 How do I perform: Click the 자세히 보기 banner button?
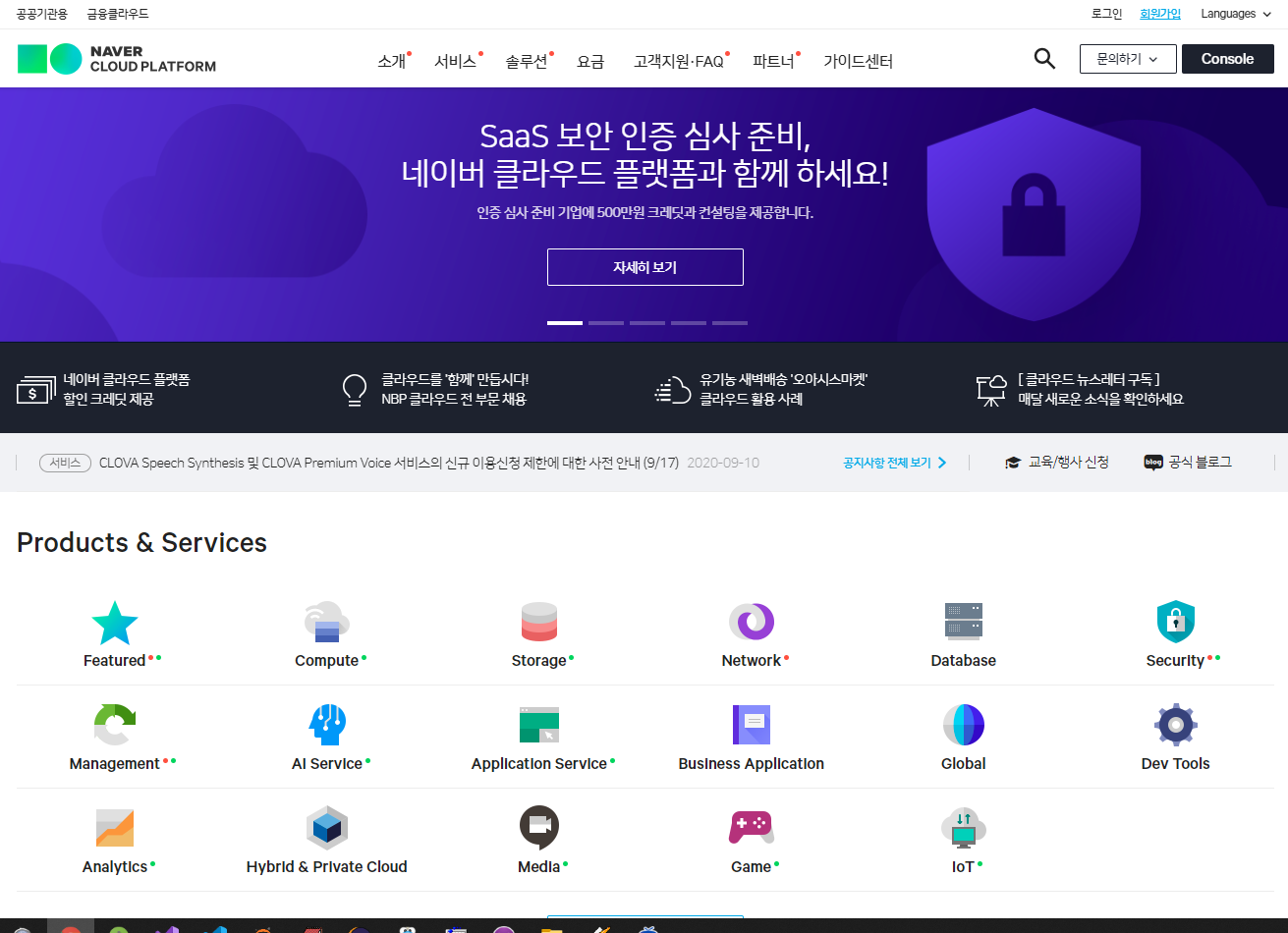tap(645, 267)
